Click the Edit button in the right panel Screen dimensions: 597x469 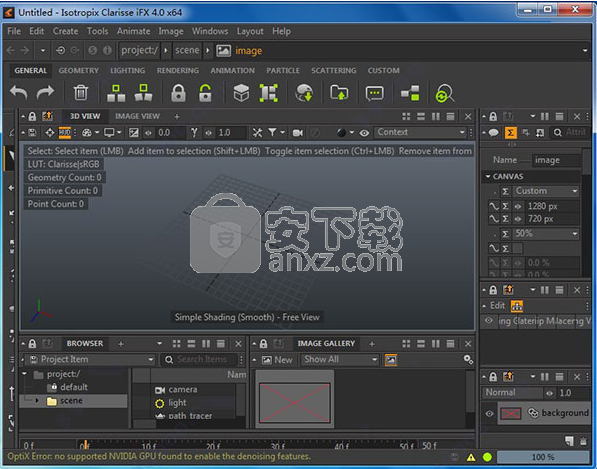click(497, 305)
